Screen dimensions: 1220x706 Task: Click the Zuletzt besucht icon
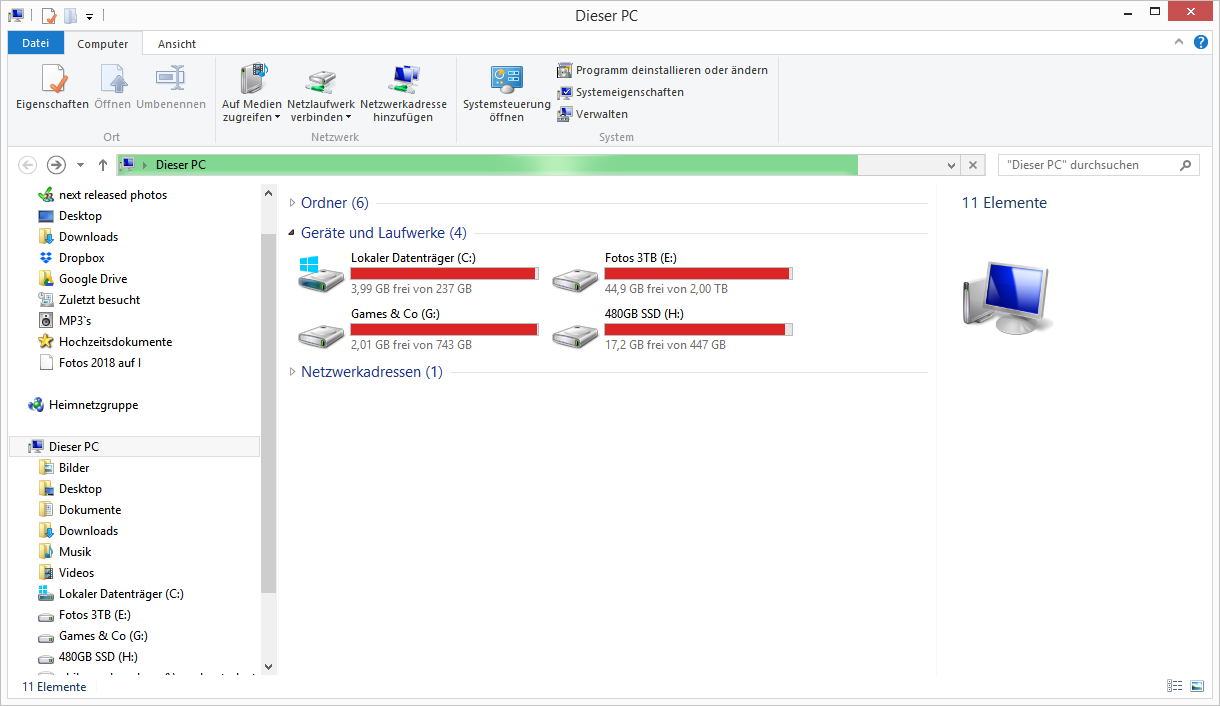click(46, 300)
